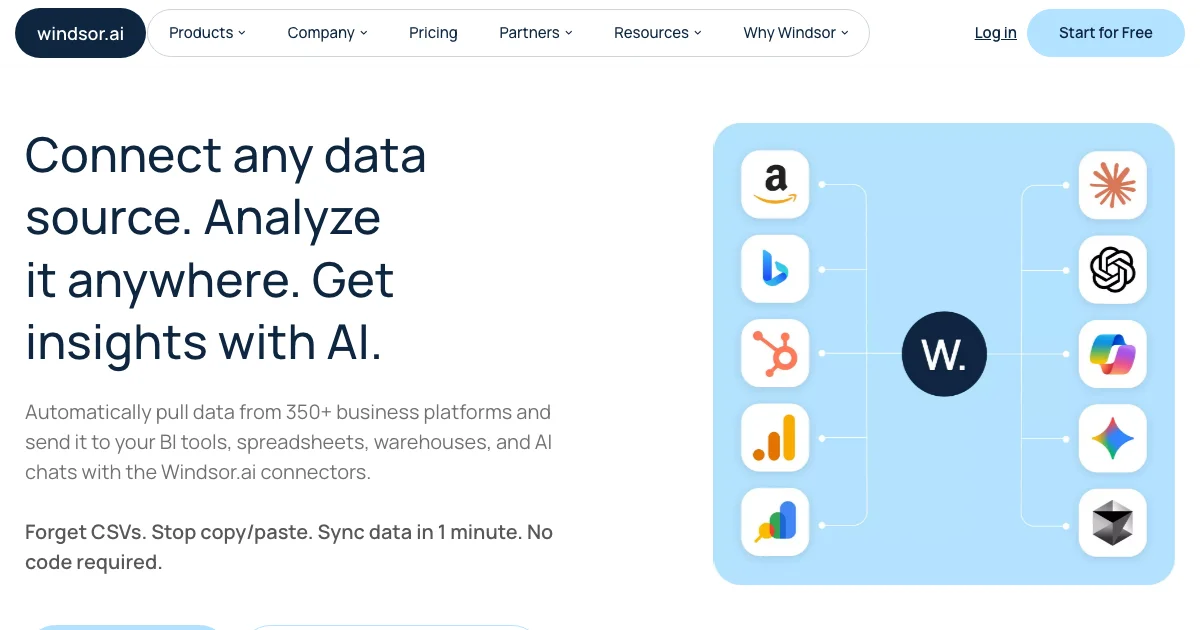Expand the Resources dropdown
Viewport: 1200px width, 630px height.
[657, 33]
